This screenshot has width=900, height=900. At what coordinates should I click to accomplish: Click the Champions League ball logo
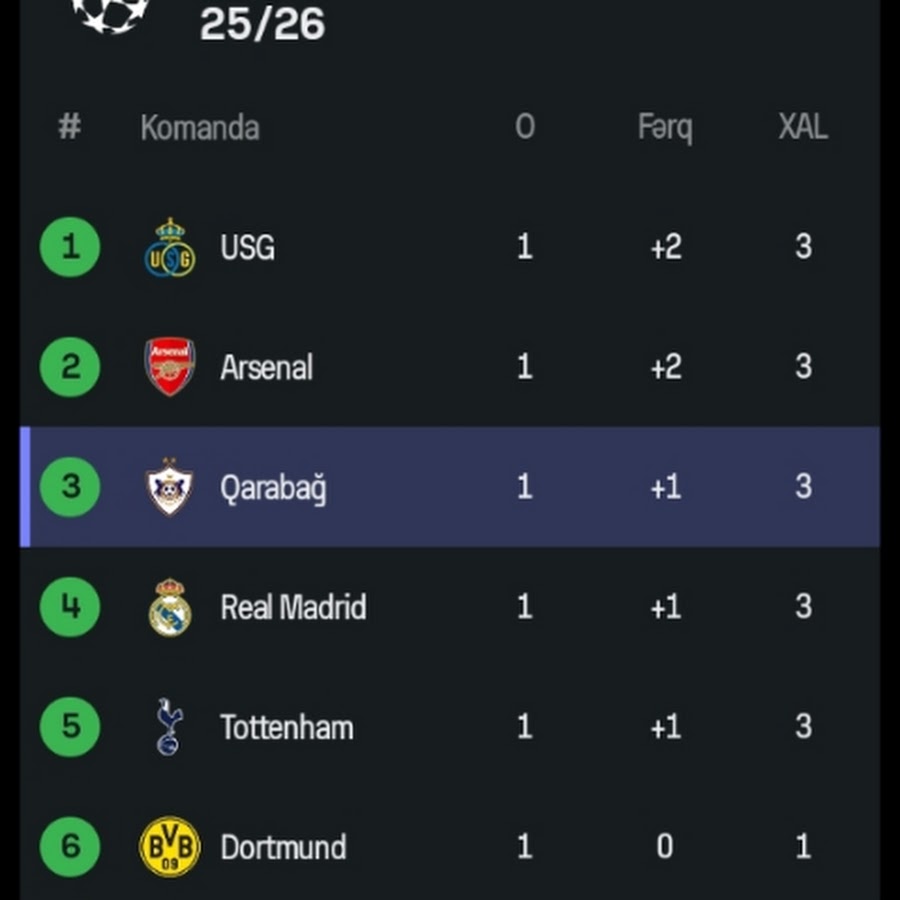pyautogui.click(x=110, y=12)
